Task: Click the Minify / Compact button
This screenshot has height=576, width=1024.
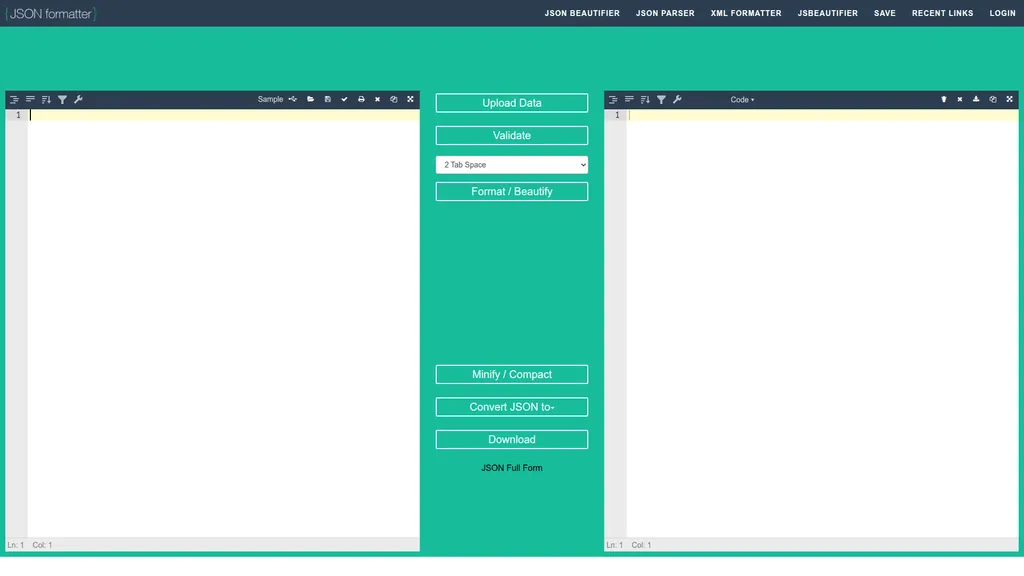Action: click(x=511, y=374)
